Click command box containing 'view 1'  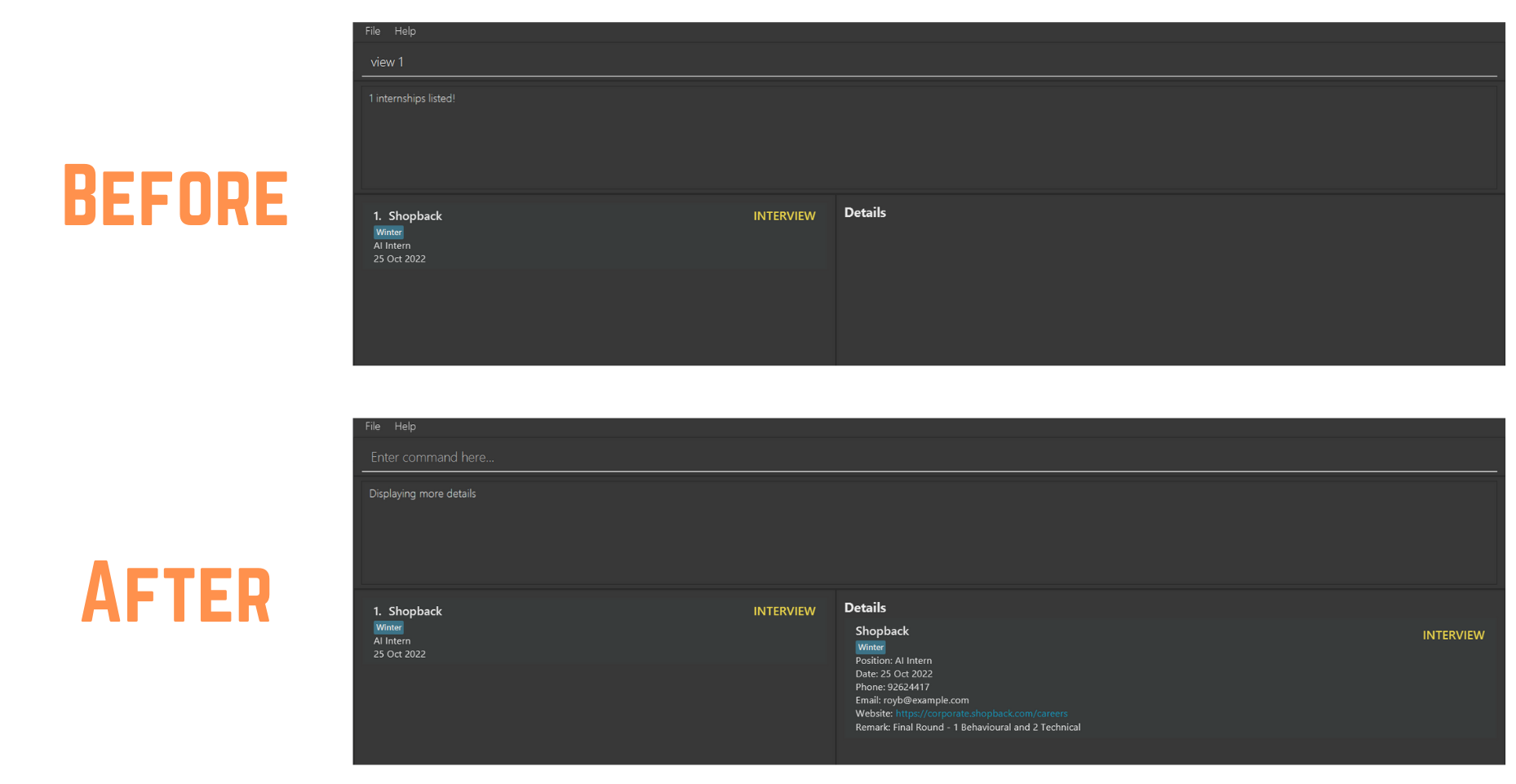[929, 62]
